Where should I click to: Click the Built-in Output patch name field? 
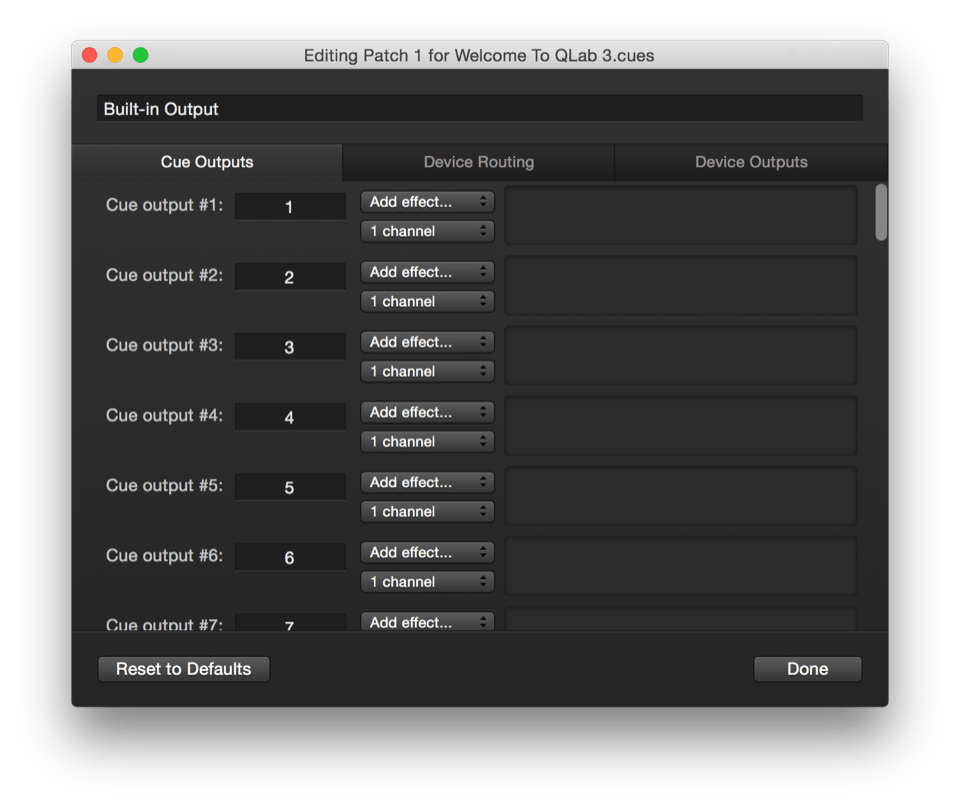tap(479, 109)
